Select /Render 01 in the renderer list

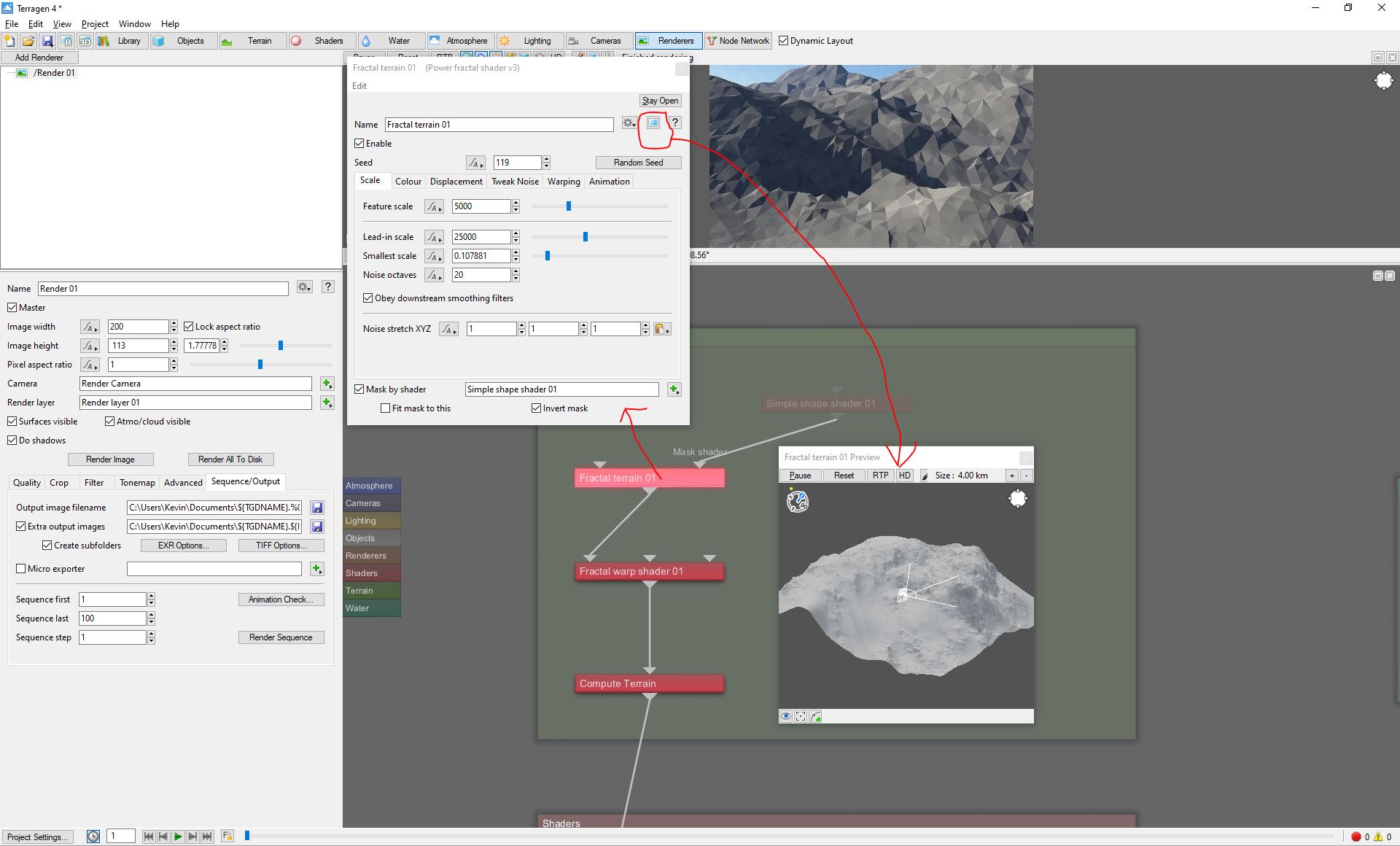[55, 73]
